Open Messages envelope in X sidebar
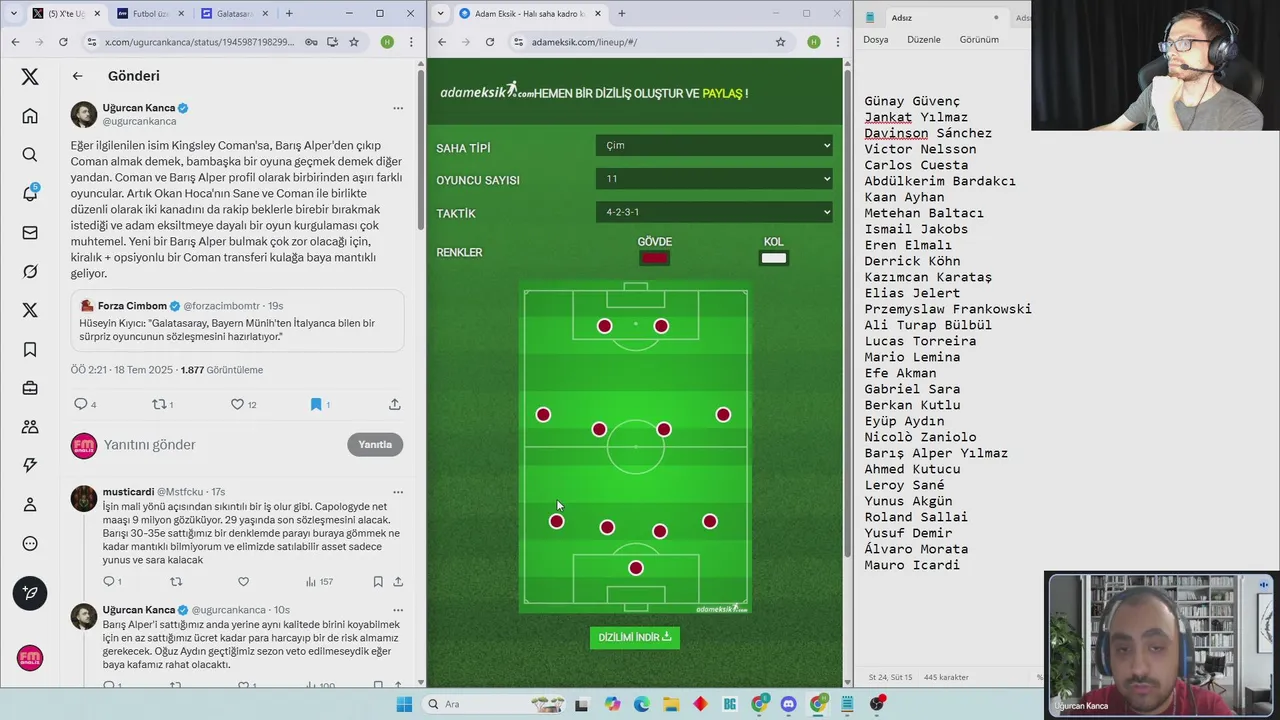This screenshot has height=720, width=1280. 30,233
